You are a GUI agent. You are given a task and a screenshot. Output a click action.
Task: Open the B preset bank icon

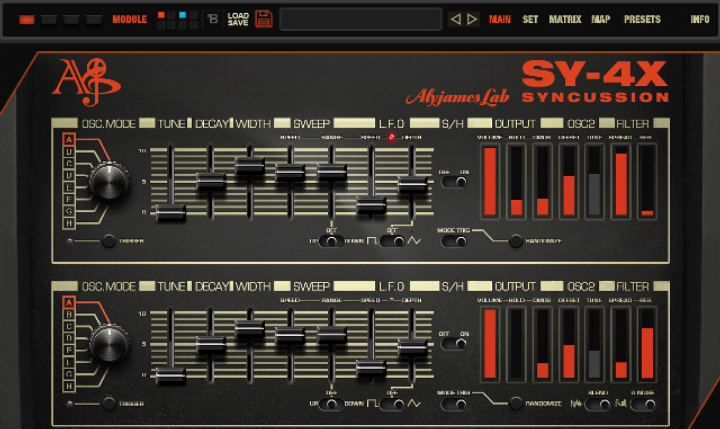213,19
